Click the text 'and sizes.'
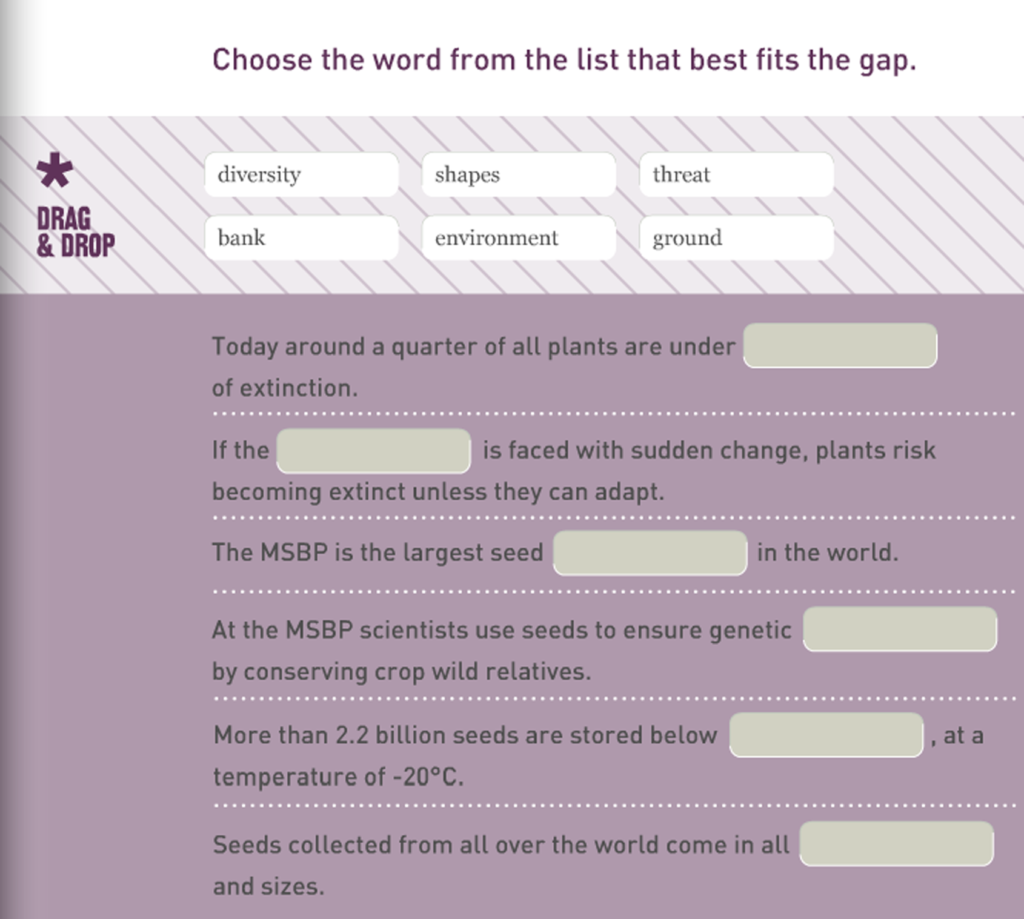 268,886
